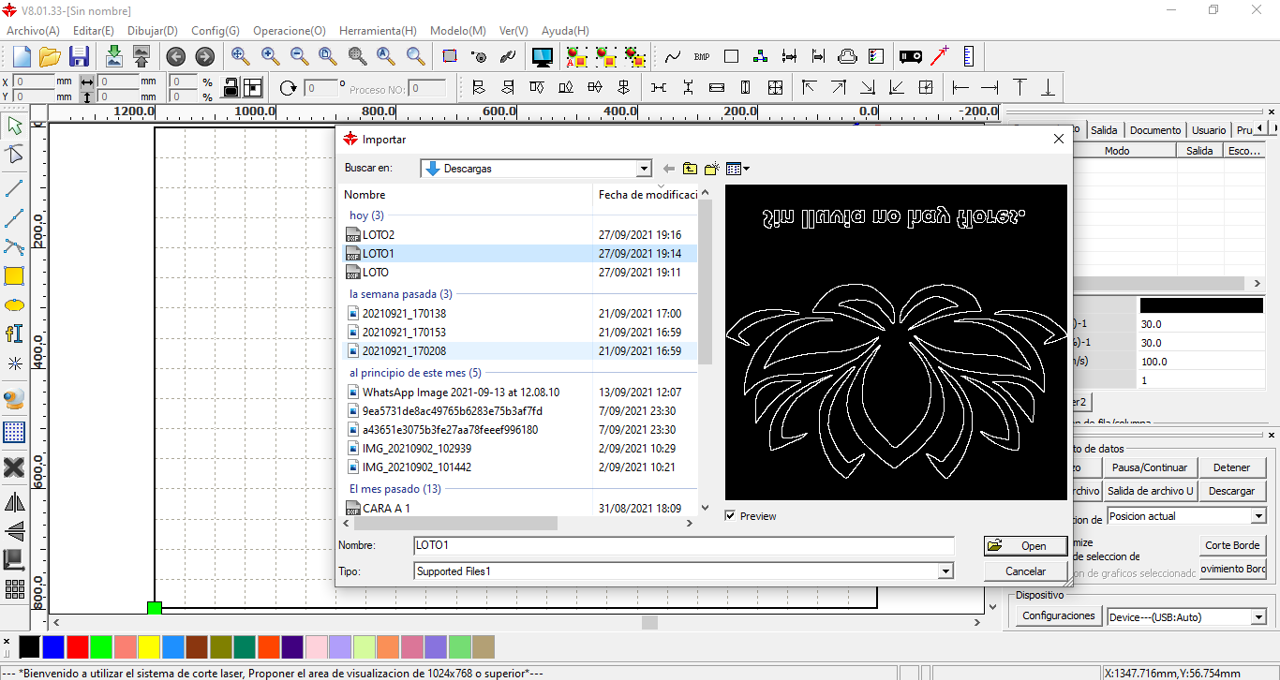Open the Editar(E) menu
Image resolution: width=1280 pixels, height=680 pixels.
coord(93,31)
